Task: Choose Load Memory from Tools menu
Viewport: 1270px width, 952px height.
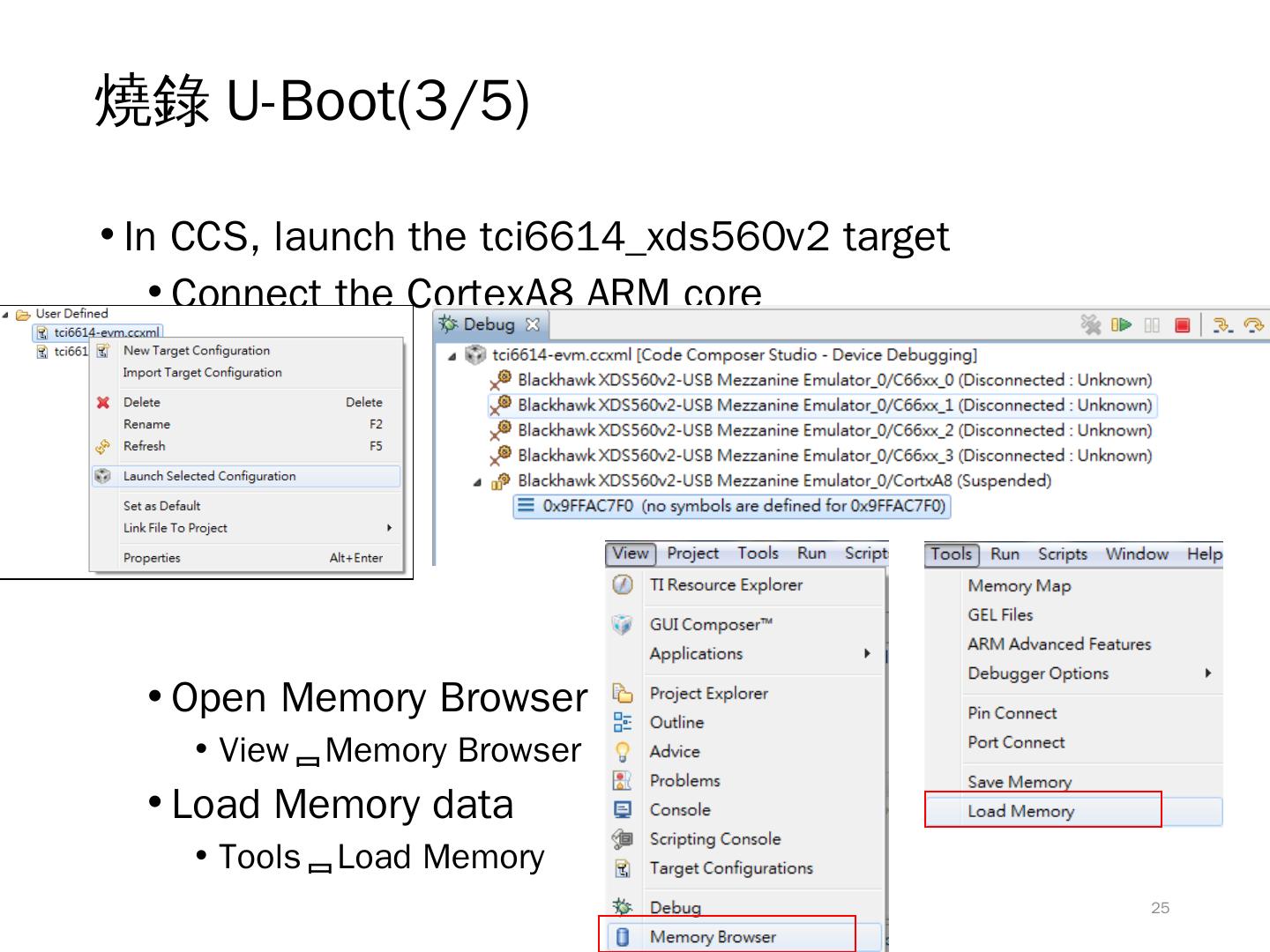Action: (1074, 811)
